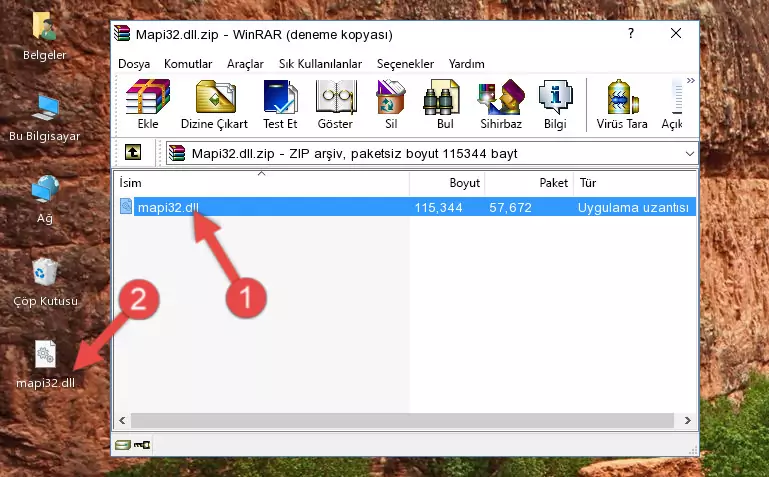Go up one folder level
The height and width of the screenshot is (477, 769).
133,152
